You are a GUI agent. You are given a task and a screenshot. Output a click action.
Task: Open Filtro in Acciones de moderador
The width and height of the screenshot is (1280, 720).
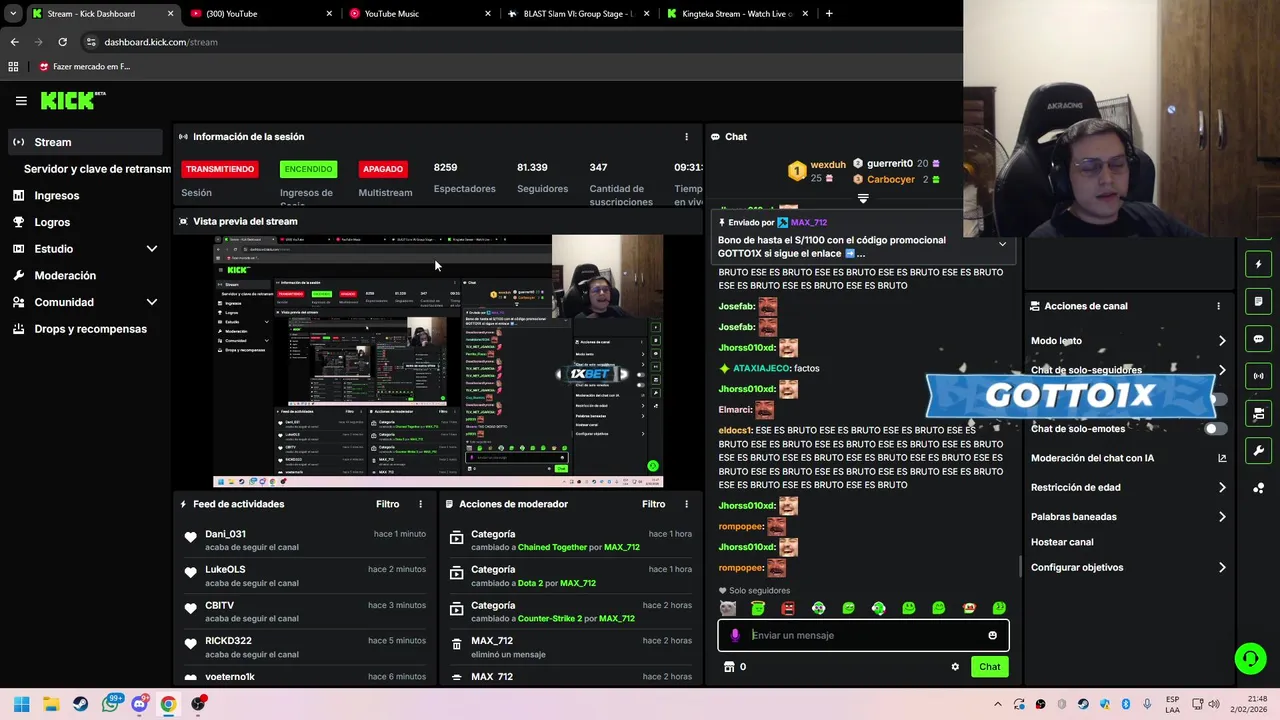pos(653,504)
